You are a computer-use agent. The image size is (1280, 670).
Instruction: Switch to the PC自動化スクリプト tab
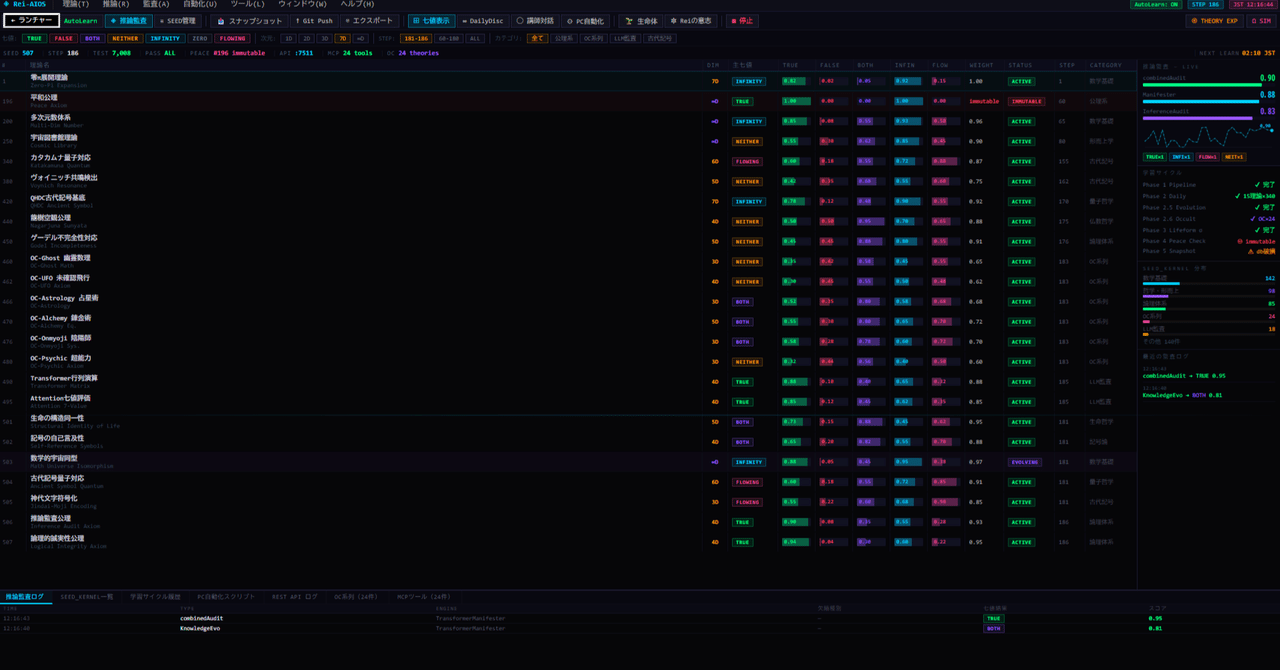[x=226, y=597]
